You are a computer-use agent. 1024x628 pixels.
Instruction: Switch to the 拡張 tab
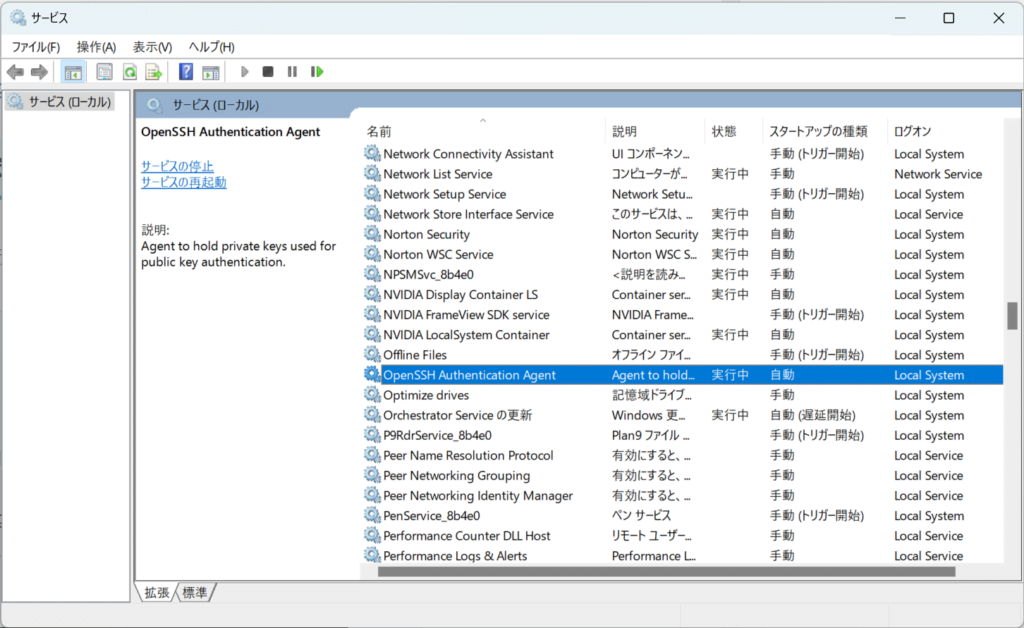[x=157, y=593]
